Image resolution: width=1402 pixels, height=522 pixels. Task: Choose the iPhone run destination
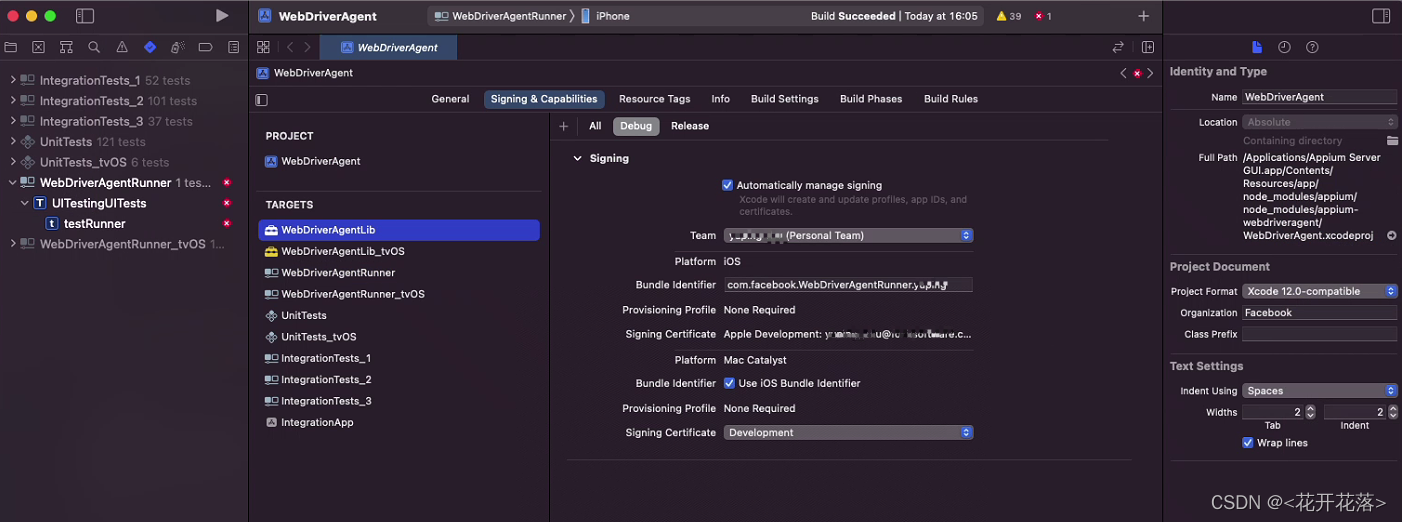[x=606, y=16]
